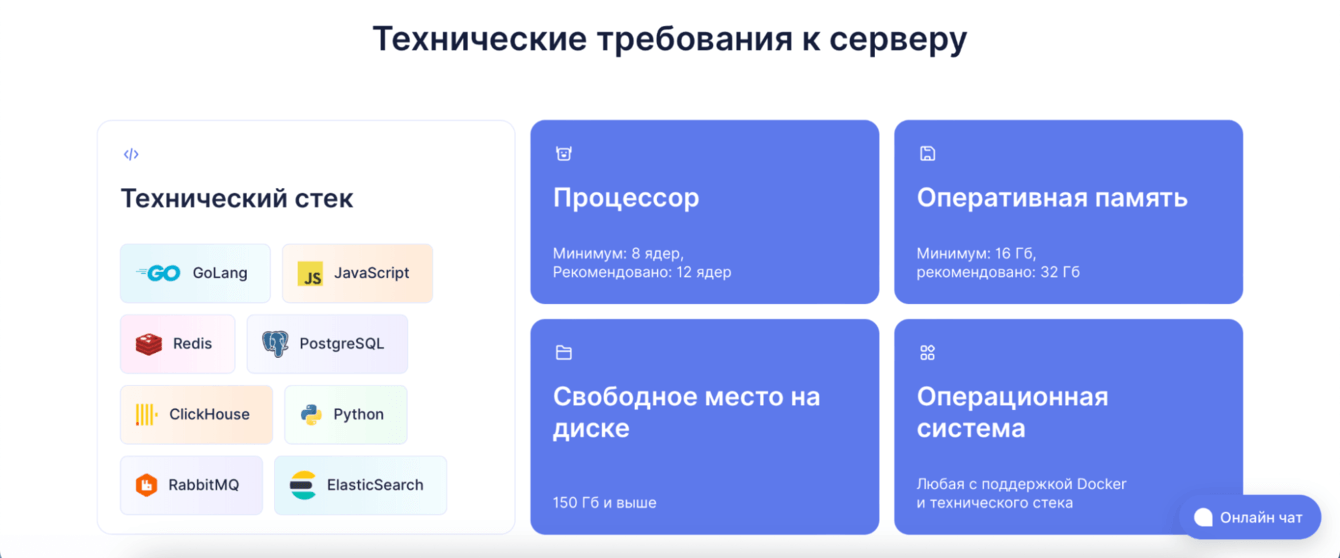Select the ElasticSearch chip label
This screenshot has height=558, width=1340.
point(375,485)
